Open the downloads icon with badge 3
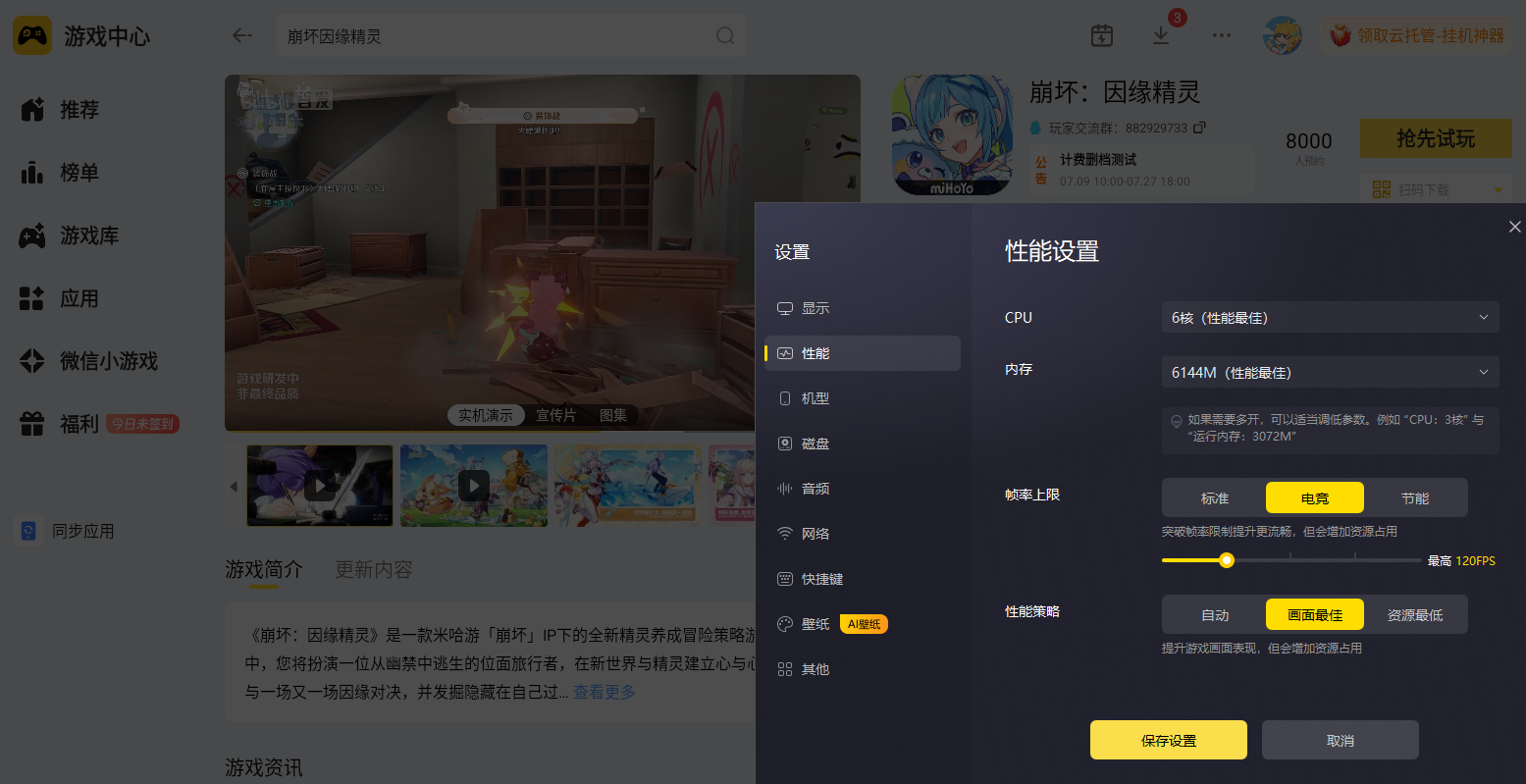Screen dimensions: 1526x784 point(1161,35)
